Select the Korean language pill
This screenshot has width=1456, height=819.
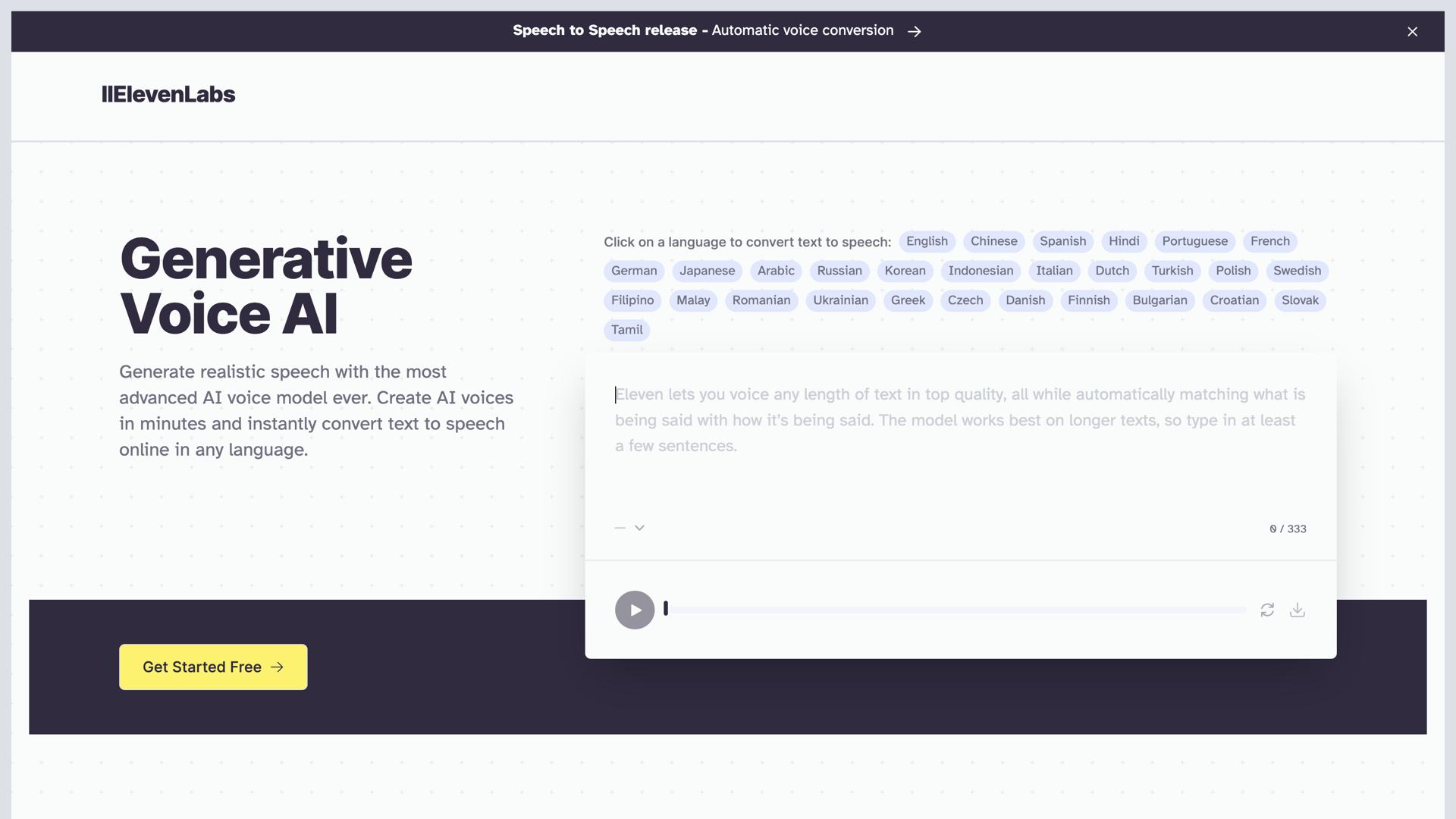[904, 271]
